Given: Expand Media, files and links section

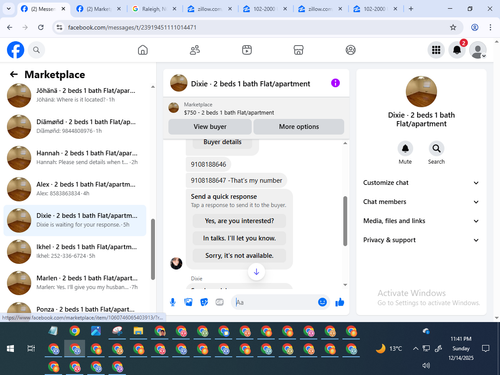Looking at the screenshot, I should point(421,221).
